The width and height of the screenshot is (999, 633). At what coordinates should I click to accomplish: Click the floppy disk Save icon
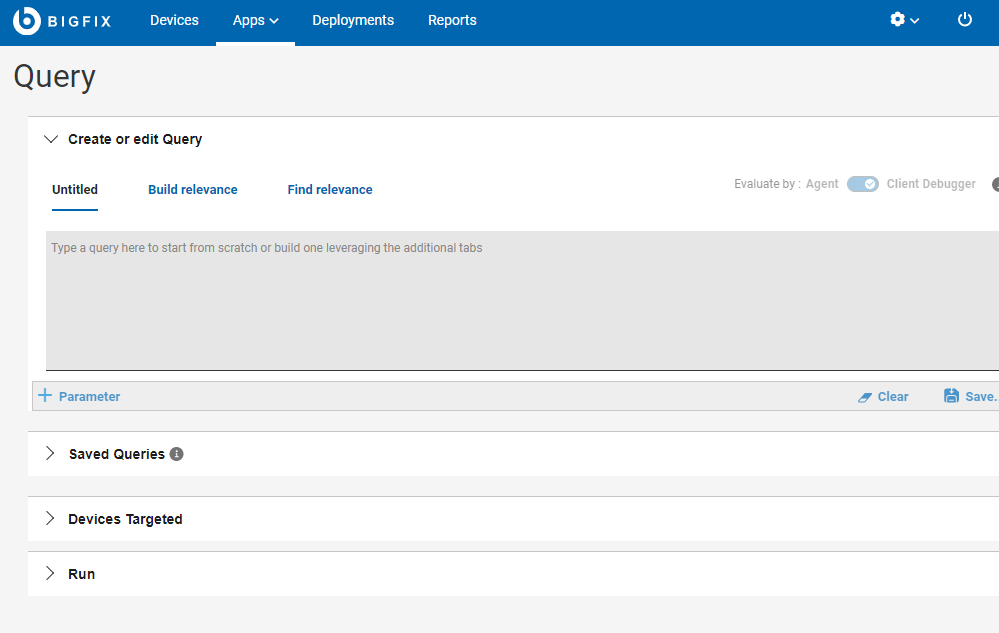(x=952, y=396)
